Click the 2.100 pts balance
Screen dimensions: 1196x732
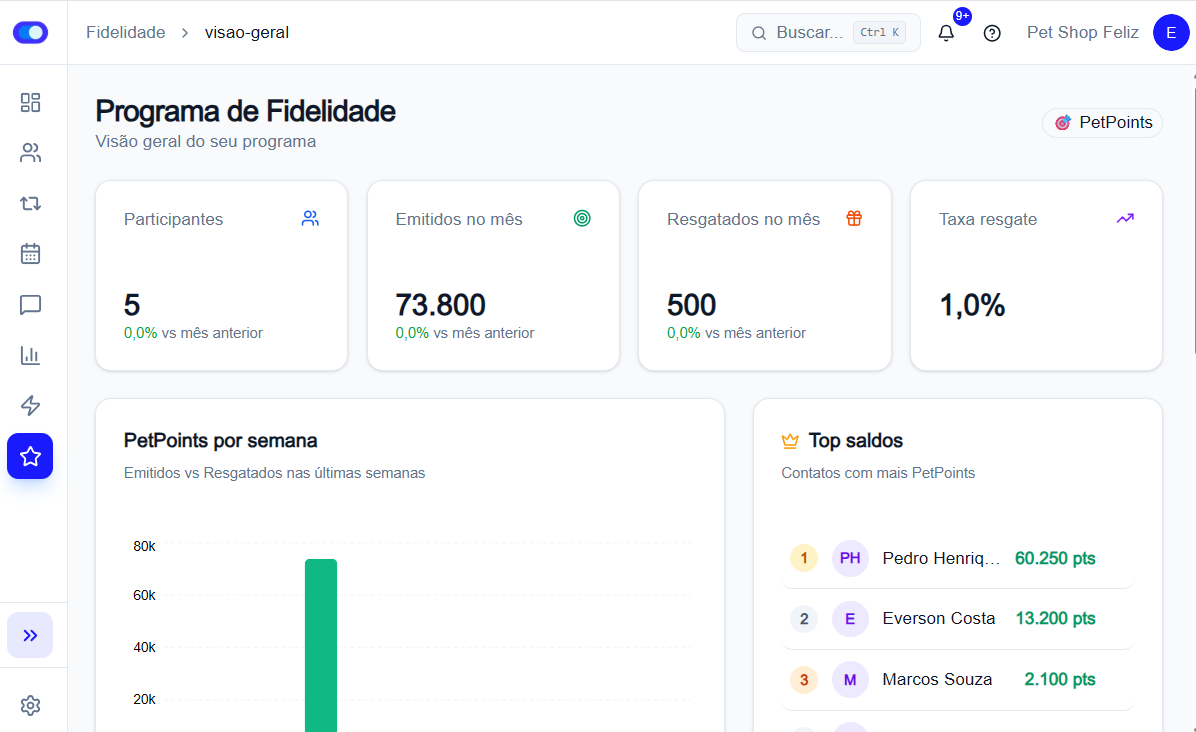(x=1059, y=679)
